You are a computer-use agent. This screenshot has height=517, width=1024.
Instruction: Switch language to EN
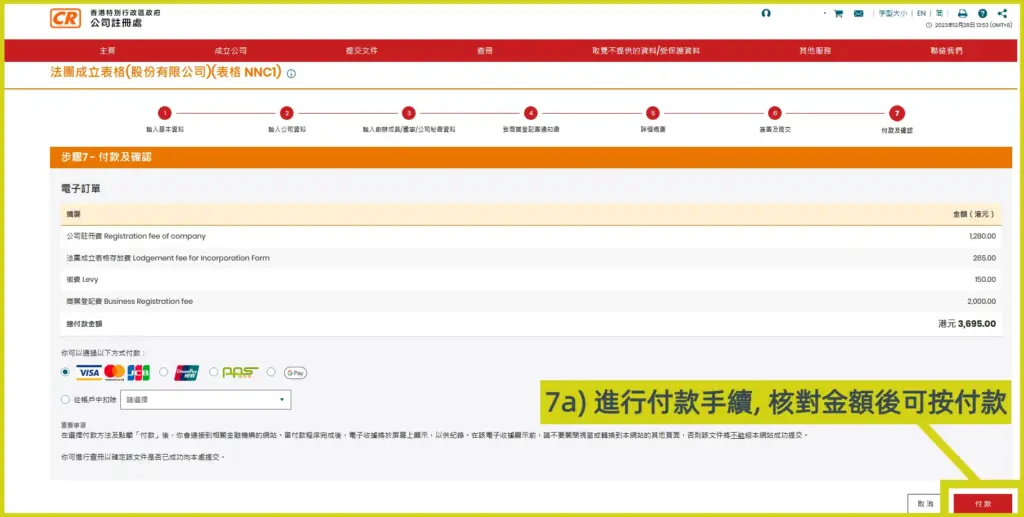point(921,14)
